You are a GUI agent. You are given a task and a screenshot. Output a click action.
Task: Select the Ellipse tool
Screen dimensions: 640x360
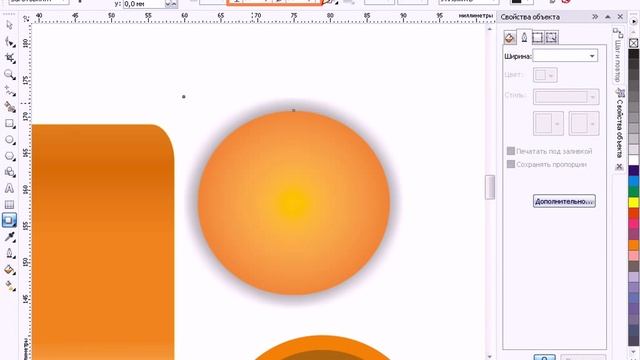tap(10, 140)
